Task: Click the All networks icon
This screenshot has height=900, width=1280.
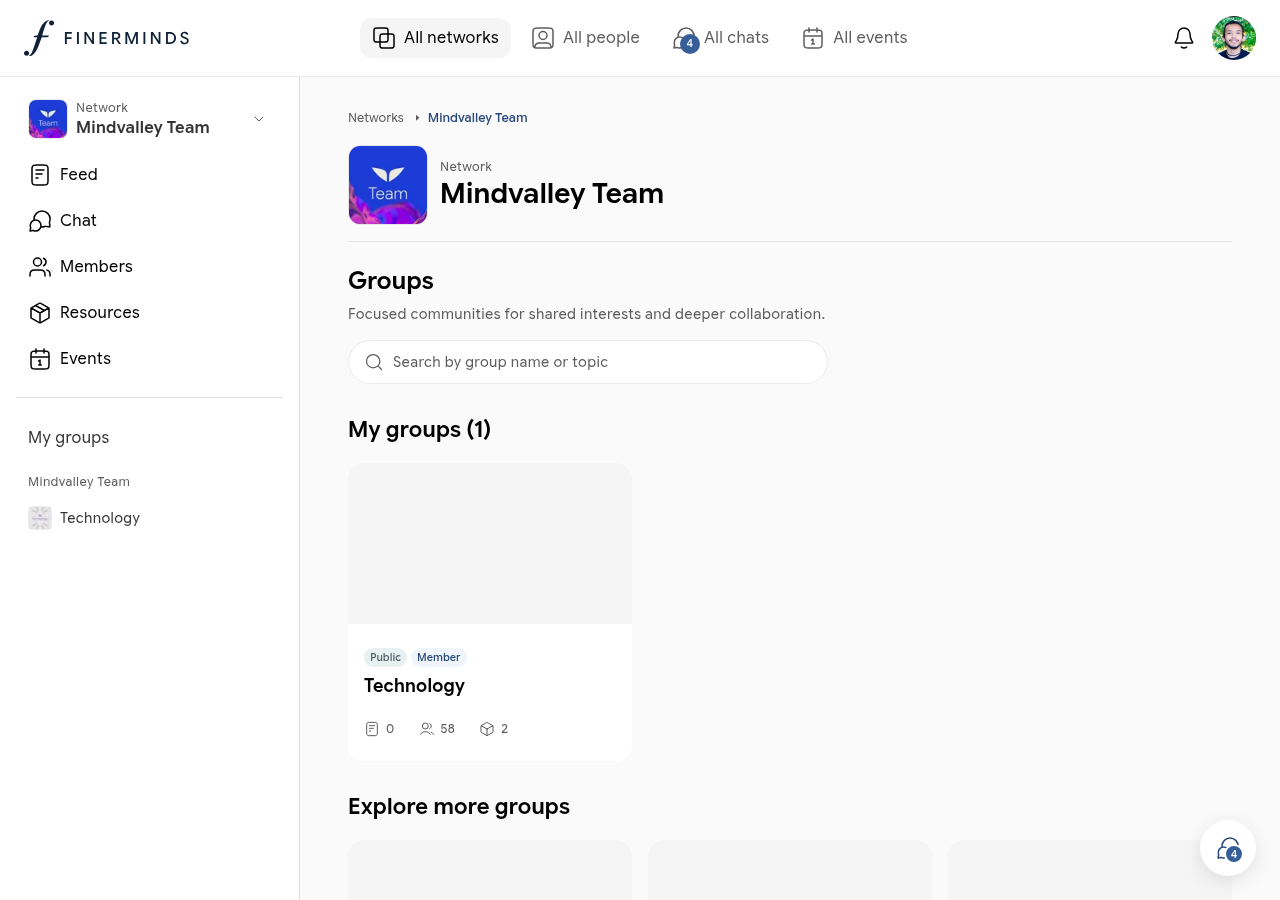Action: pos(384,38)
